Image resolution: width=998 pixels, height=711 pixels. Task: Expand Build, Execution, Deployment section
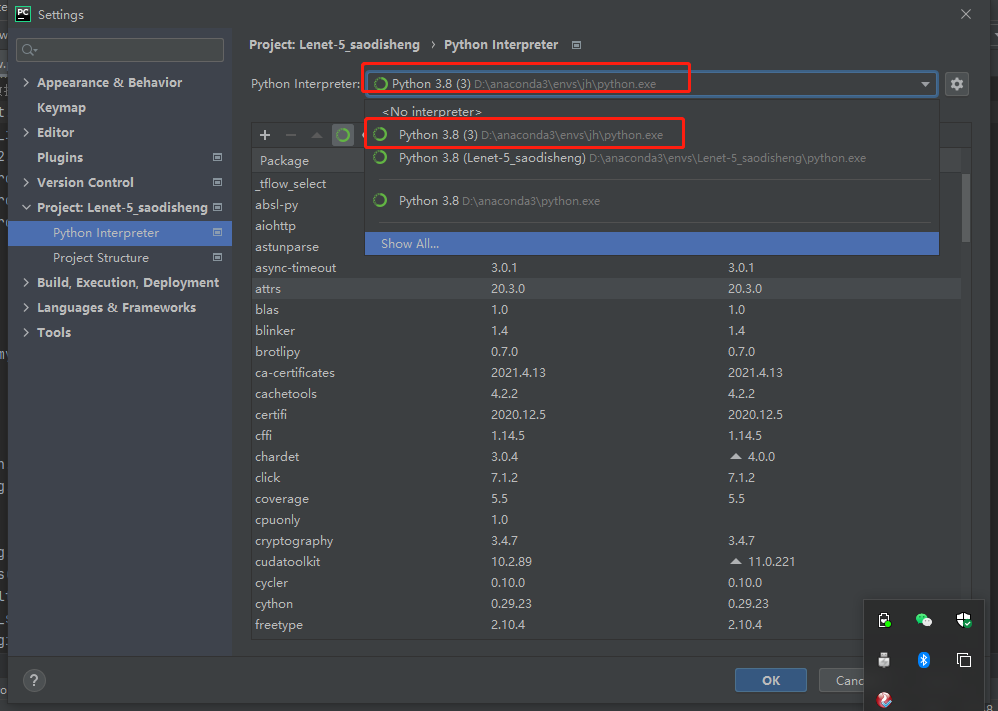26,283
